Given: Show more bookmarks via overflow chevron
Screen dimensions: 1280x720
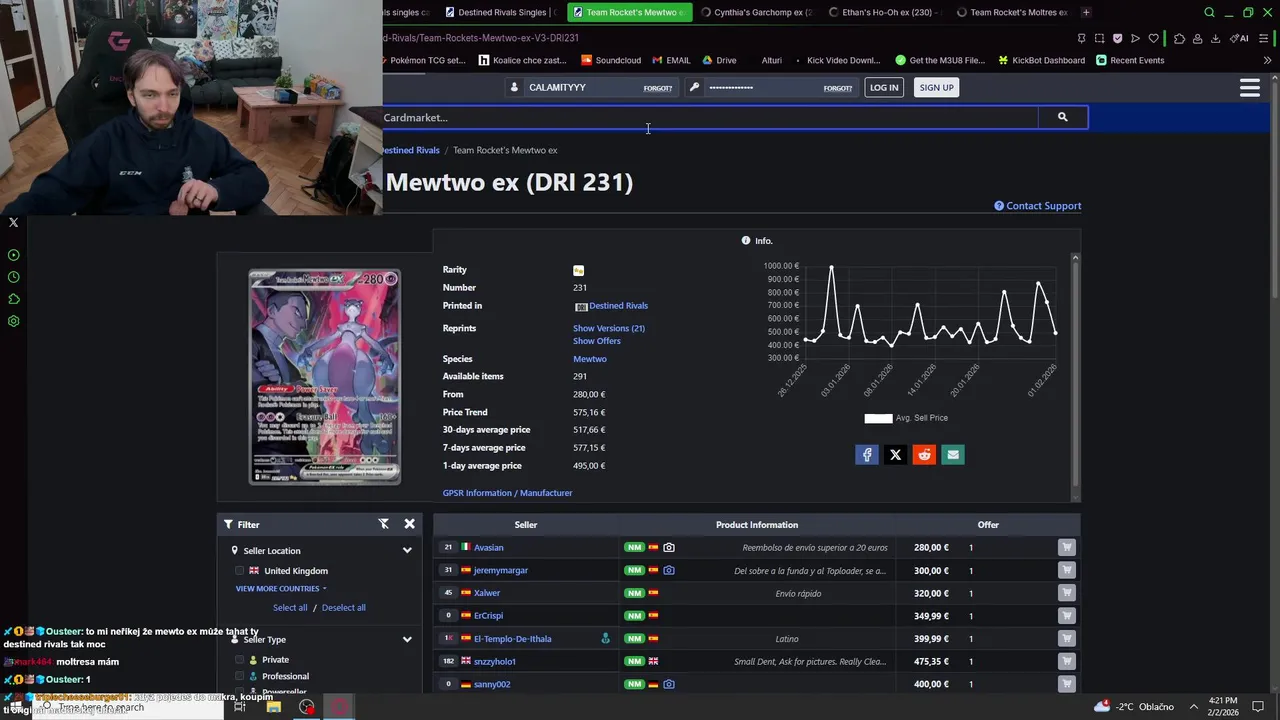Looking at the screenshot, I should tap(1267, 60).
